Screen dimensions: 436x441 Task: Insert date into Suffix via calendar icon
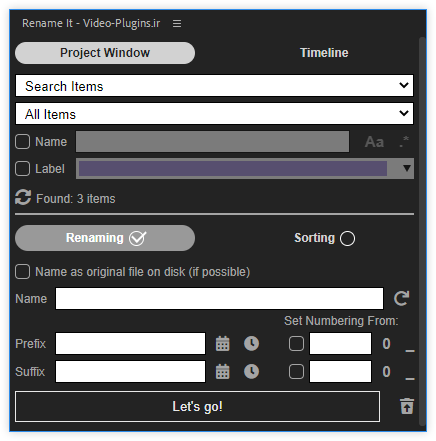(223, 372)
